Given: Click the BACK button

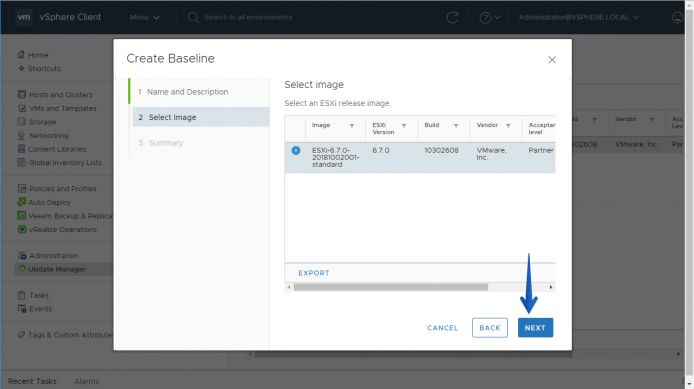Looking at the screenshot, I should 490,328.
